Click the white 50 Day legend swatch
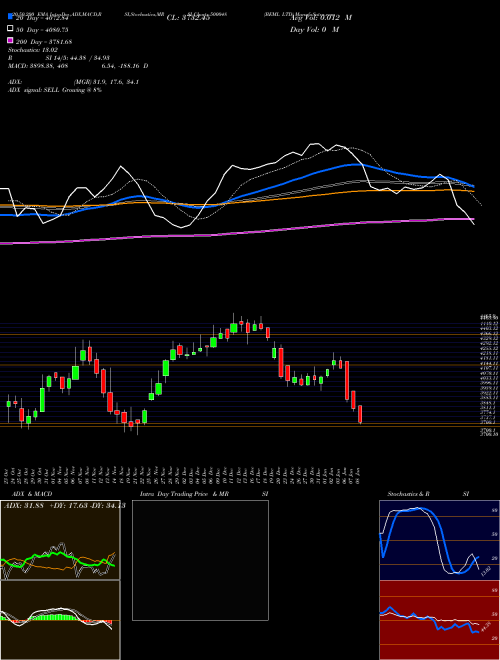Screen dimensions: 500x660 point(11,29)
